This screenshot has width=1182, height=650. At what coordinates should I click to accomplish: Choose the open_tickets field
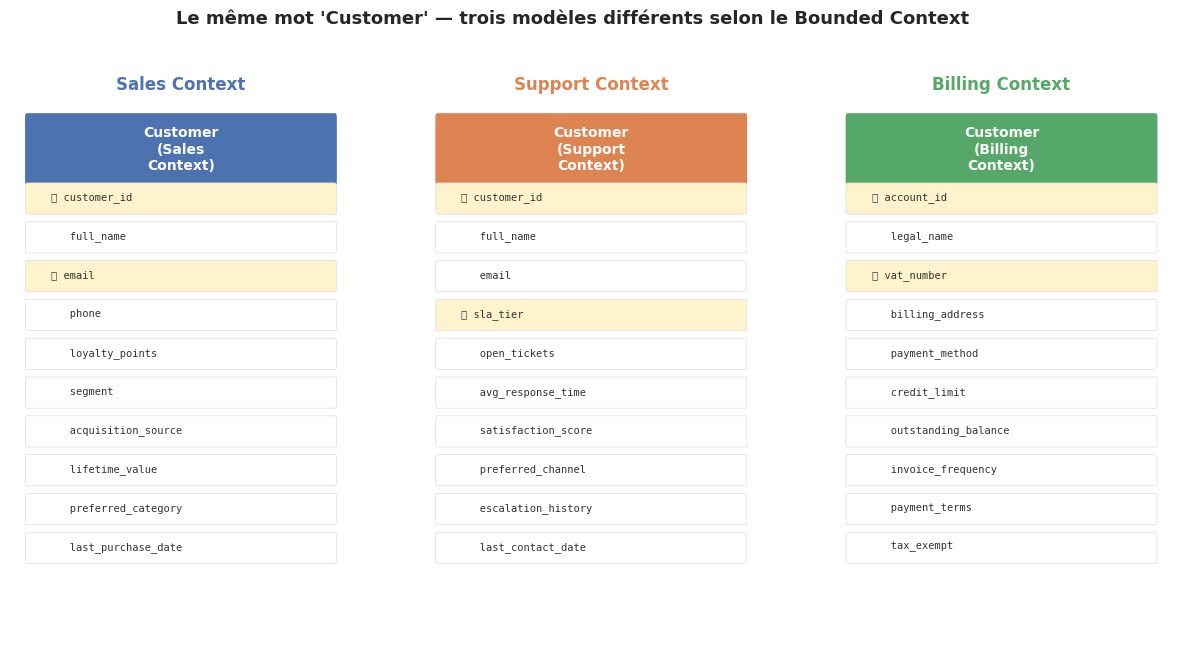(591, 354)
